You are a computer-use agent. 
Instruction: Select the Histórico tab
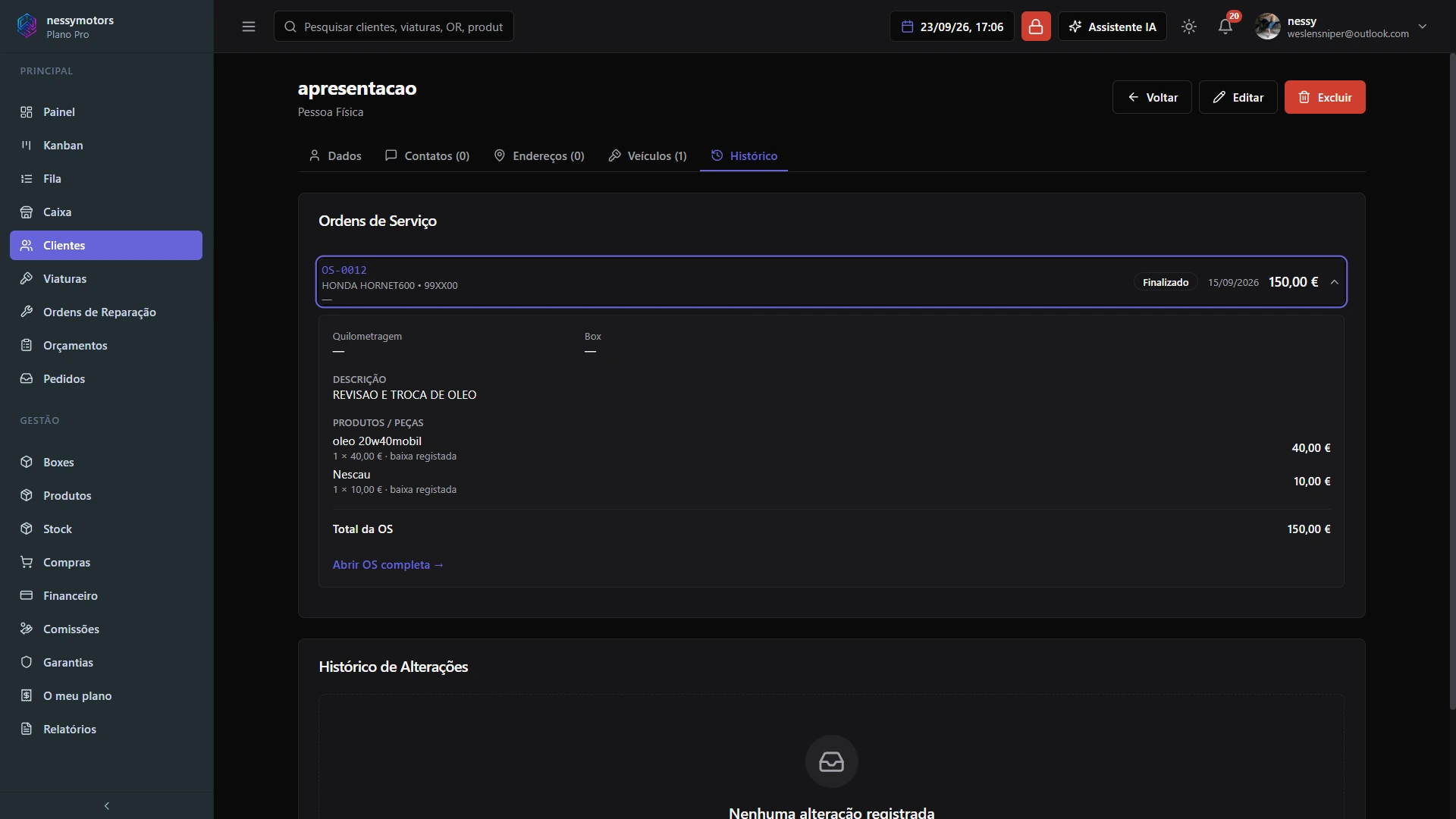744,156
